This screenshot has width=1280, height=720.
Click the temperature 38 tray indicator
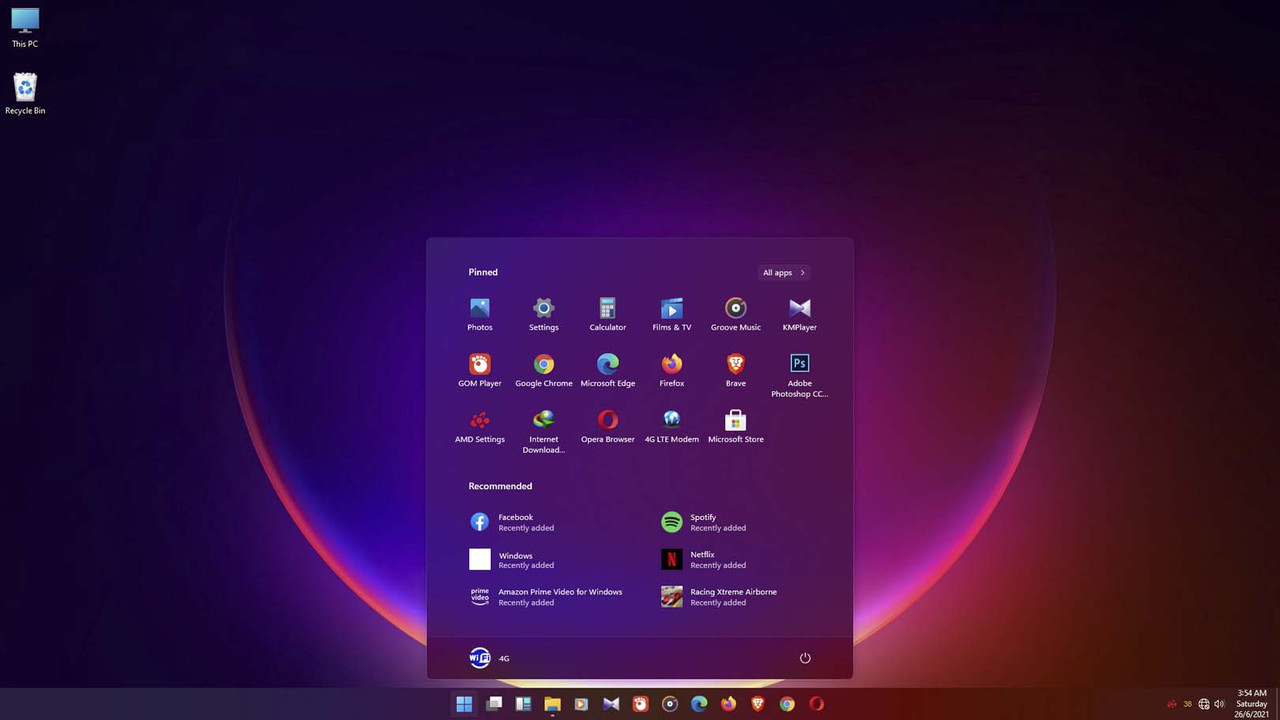pos(1188,704)
